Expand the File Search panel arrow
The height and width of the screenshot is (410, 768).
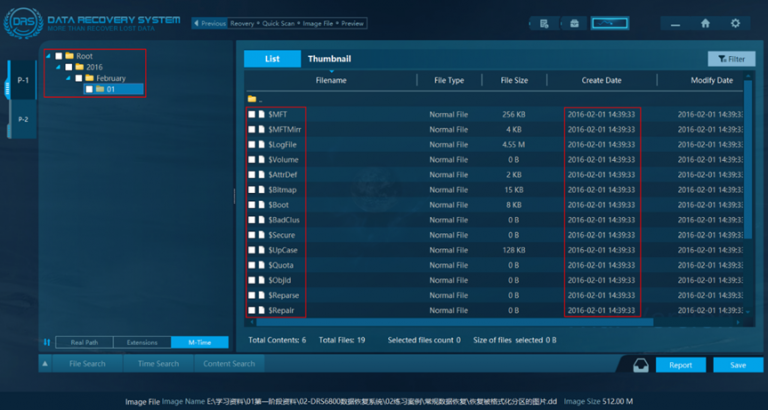click(x=45, y=363)
